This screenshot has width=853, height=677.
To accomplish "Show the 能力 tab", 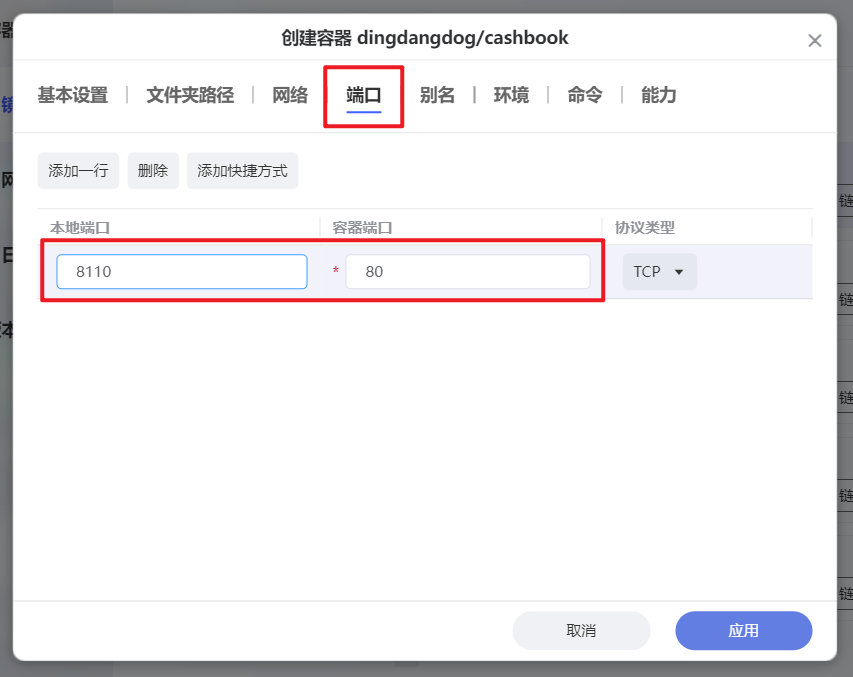I will tap(658, 95).
